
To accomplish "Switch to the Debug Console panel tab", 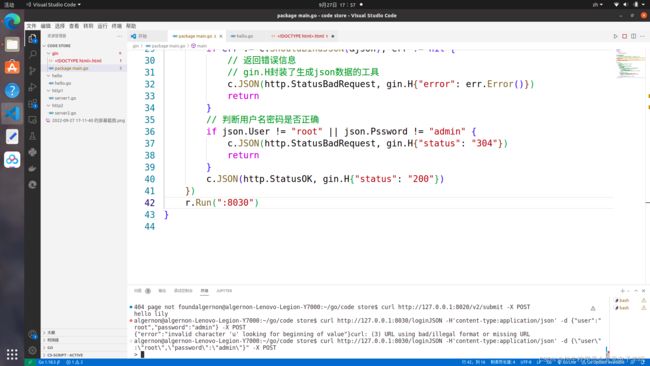I will click(x=183, y=291).
